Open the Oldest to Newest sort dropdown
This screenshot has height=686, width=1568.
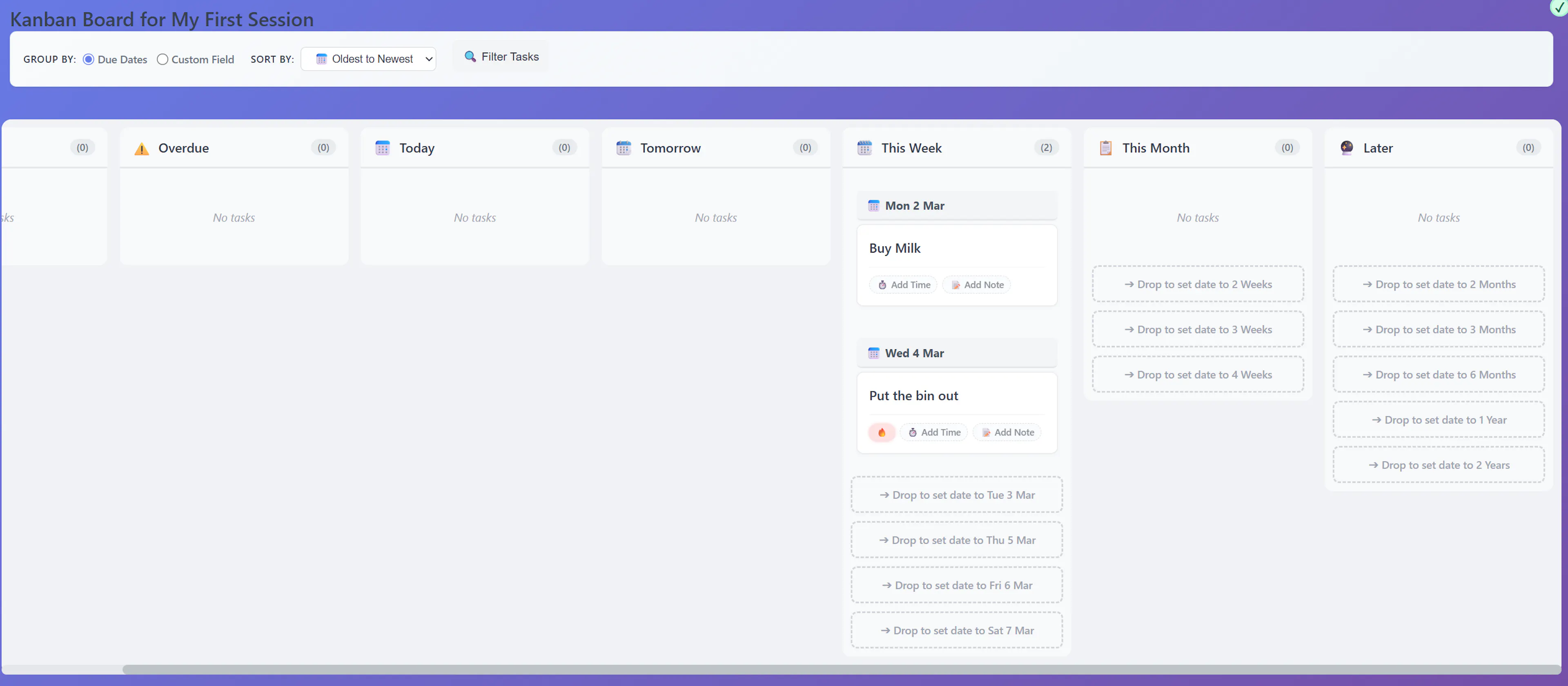pyautogui.click(x=368, y=59)
